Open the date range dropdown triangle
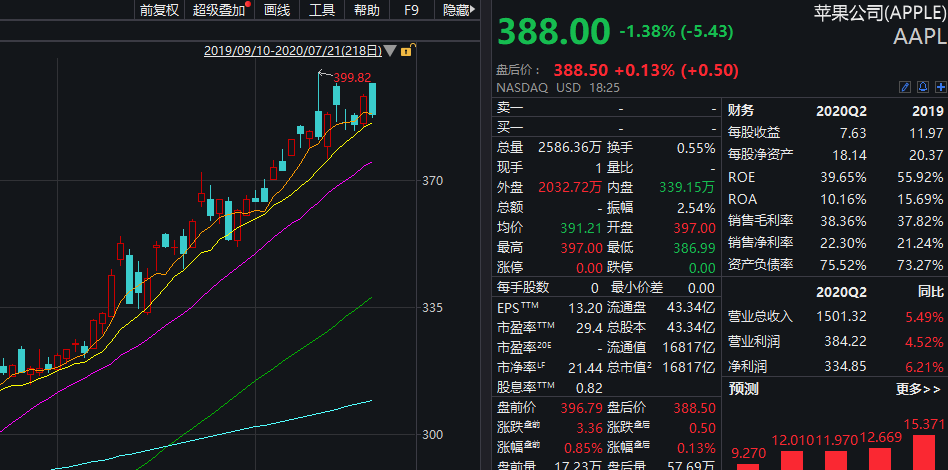The image size is (948, 470). (391, 51)
